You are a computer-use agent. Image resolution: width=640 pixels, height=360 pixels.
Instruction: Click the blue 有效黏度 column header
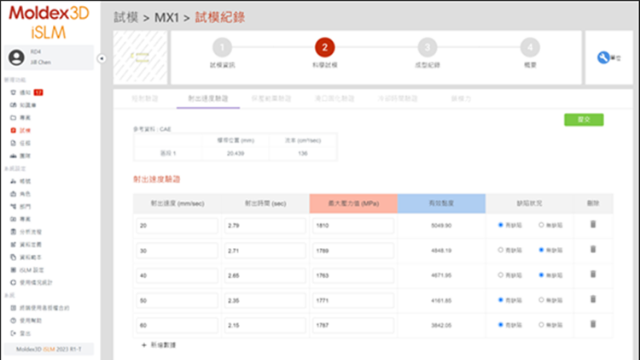point(441,203)
